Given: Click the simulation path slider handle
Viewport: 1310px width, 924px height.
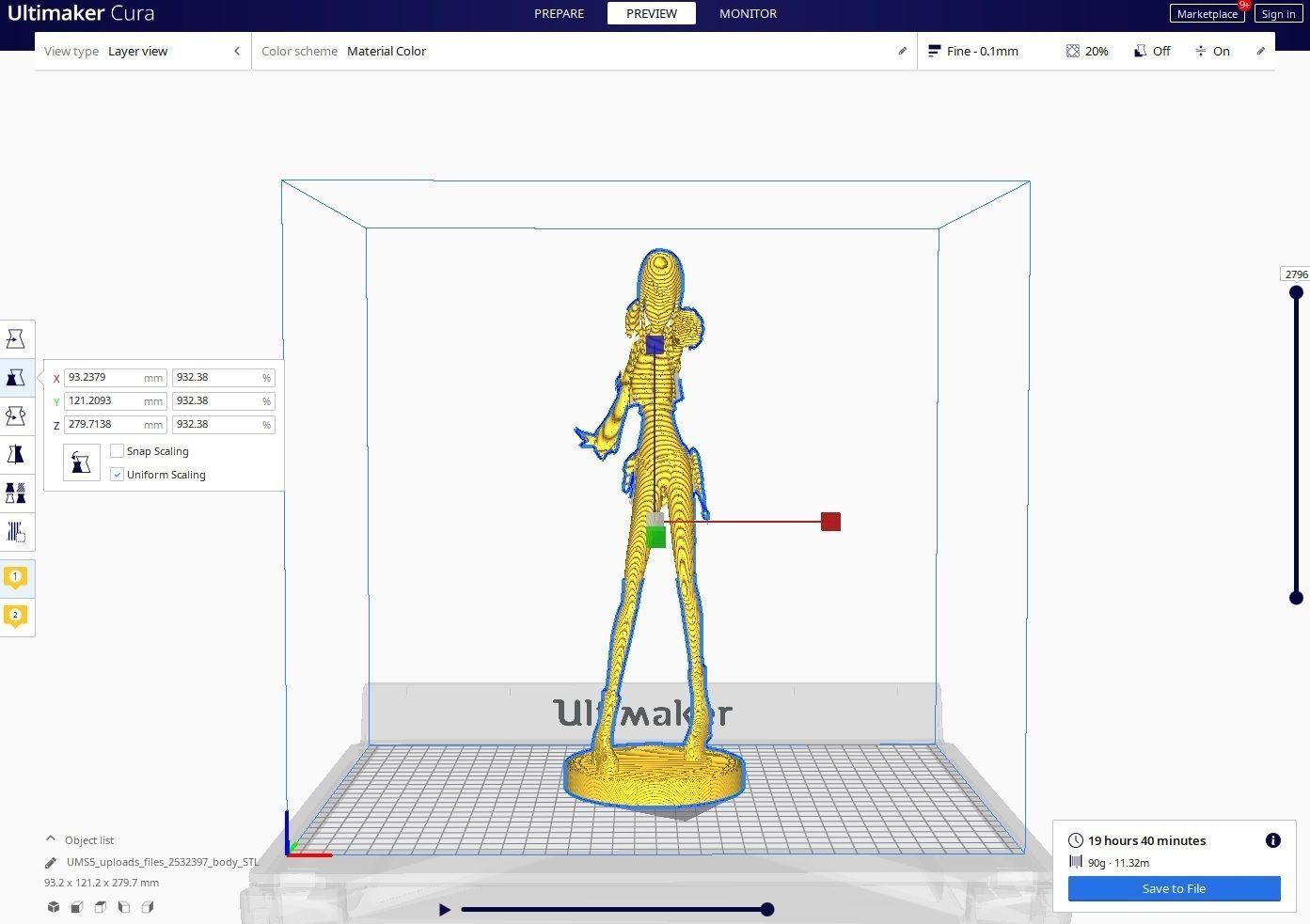Looking at the screenshot, I should tap(767, 909).
